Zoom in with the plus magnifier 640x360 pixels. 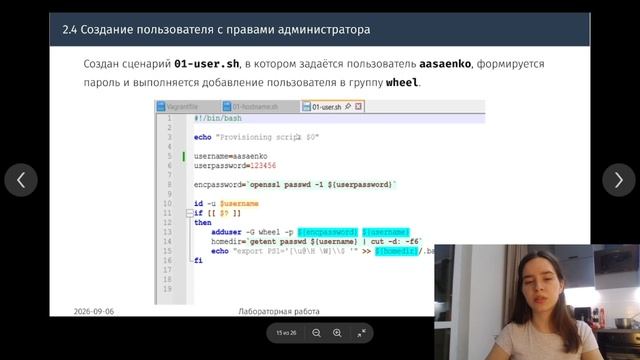[x=337, y=333]
